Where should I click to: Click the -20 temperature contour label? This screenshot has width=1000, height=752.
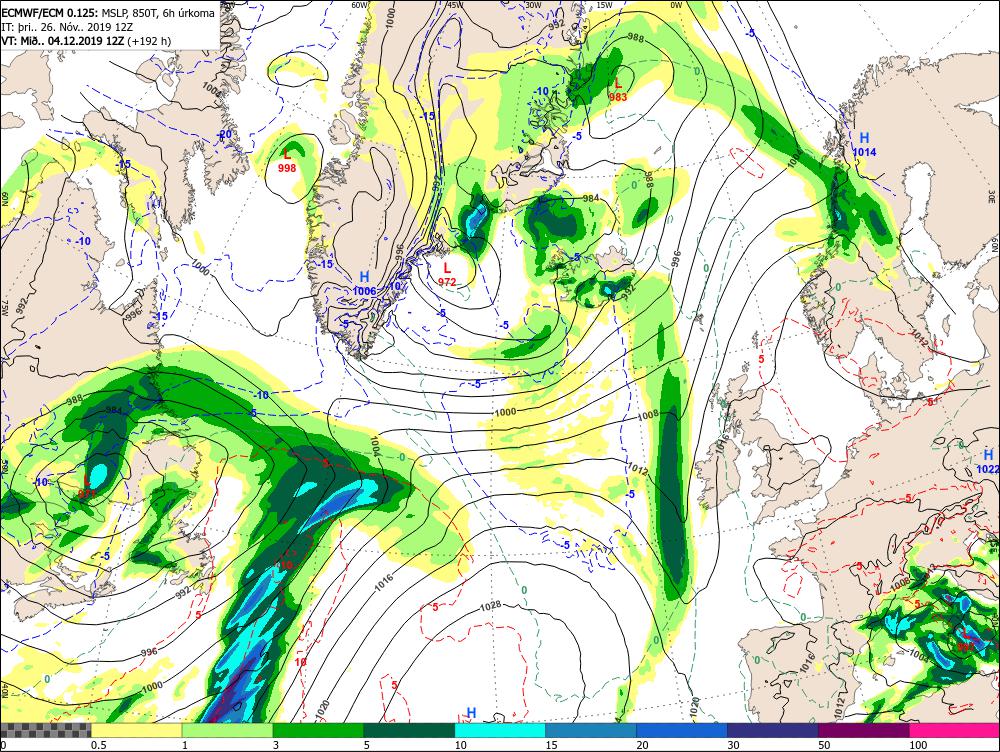pos(224,134)
